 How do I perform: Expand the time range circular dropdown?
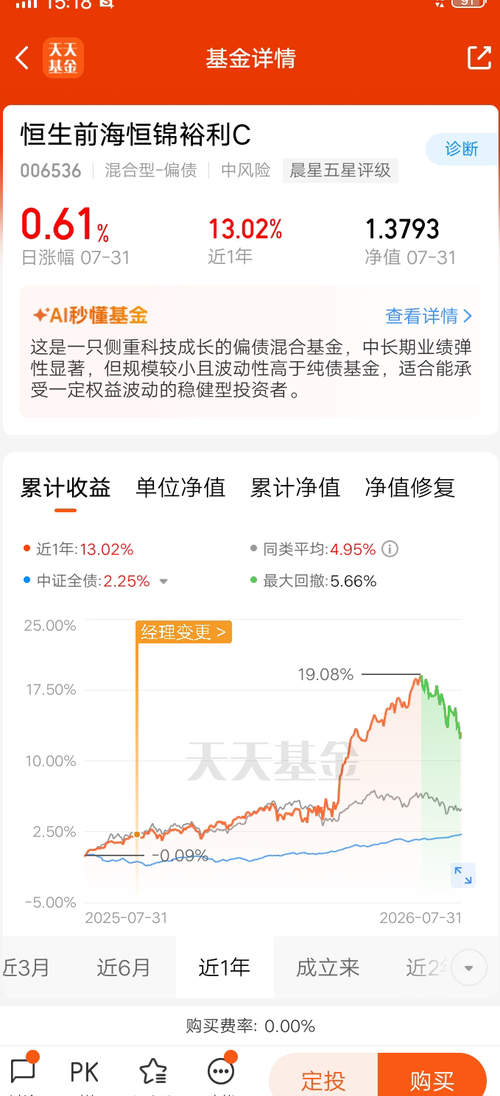pos(469,968)
